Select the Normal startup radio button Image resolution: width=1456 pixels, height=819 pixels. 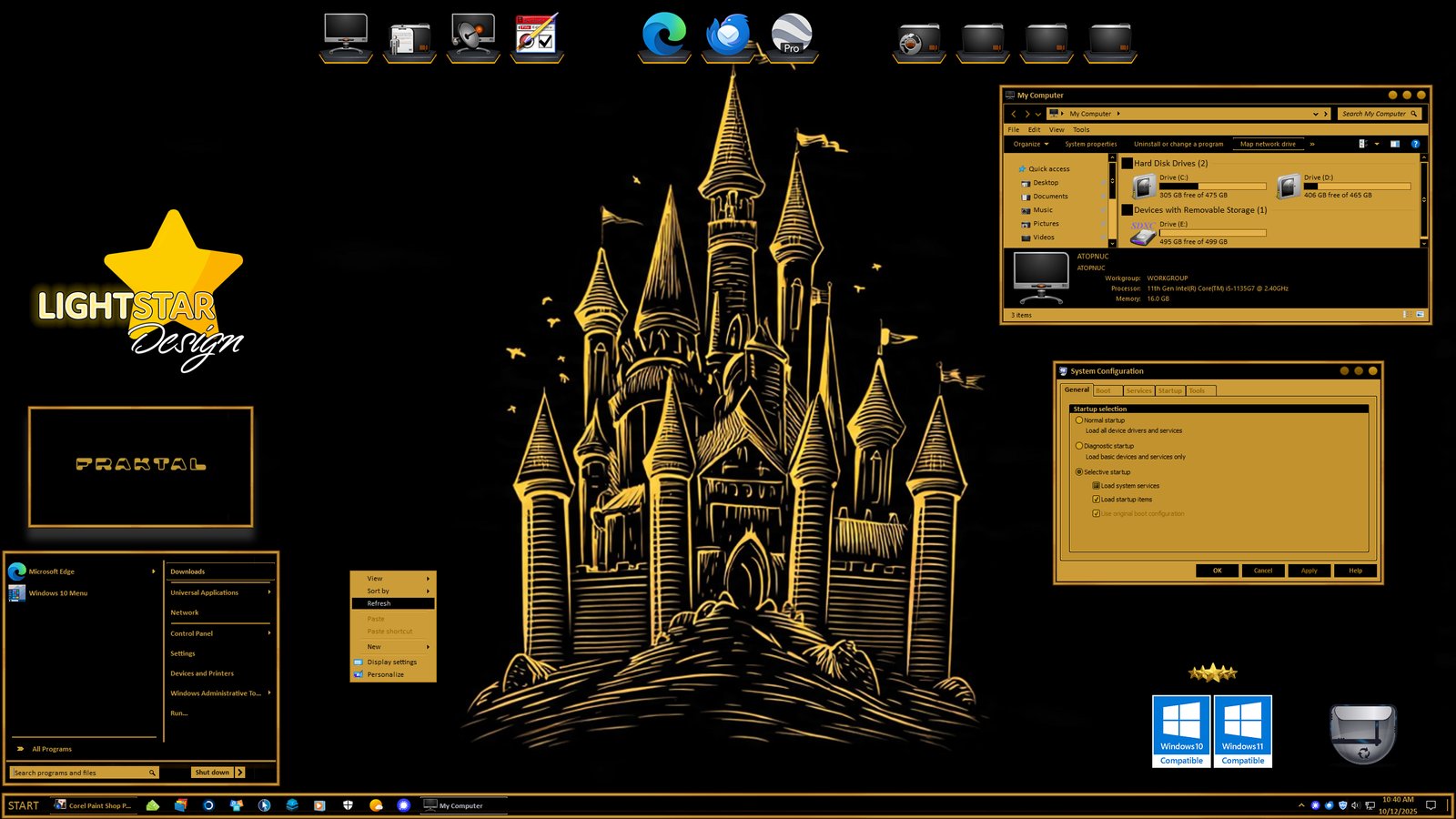[1079, 420]
